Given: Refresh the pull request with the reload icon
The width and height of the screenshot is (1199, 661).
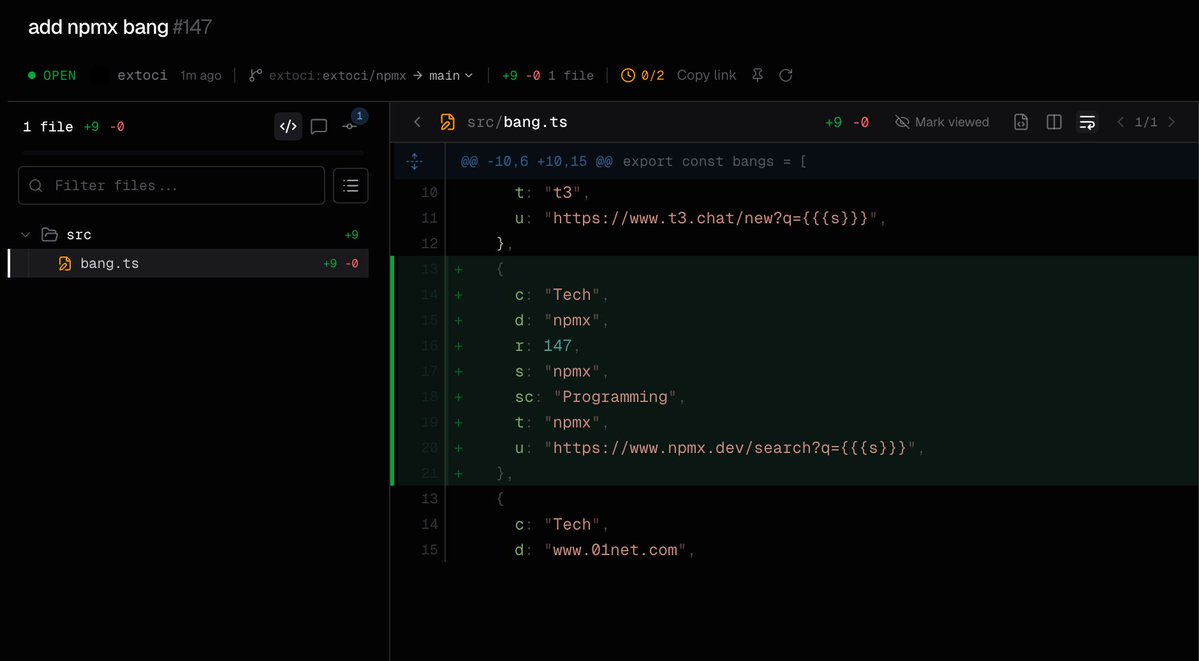Looking at the screenshot, I should click(x=785, y=75).
